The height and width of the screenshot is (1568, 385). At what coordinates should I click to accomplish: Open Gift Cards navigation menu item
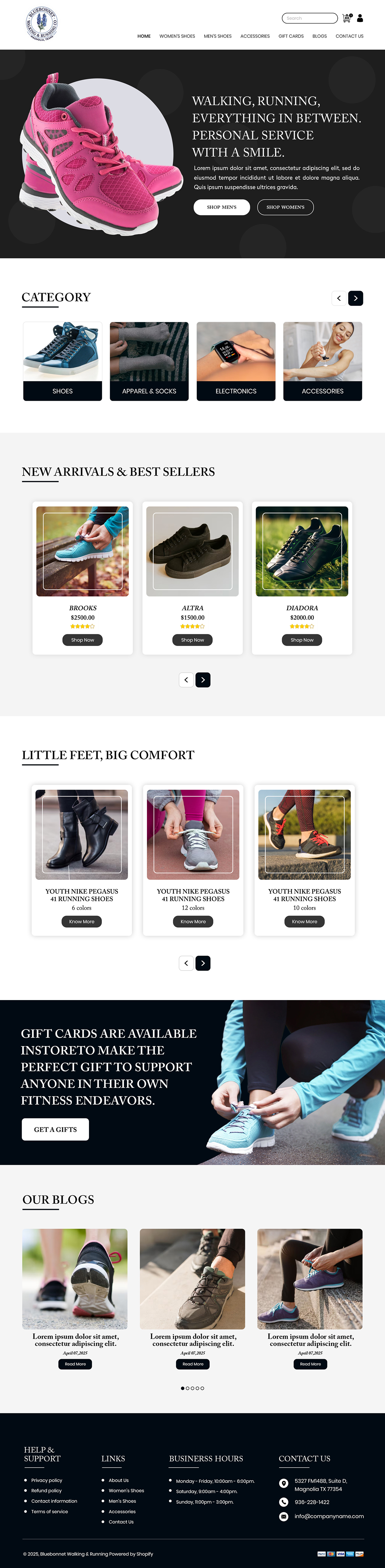[291, 36]
